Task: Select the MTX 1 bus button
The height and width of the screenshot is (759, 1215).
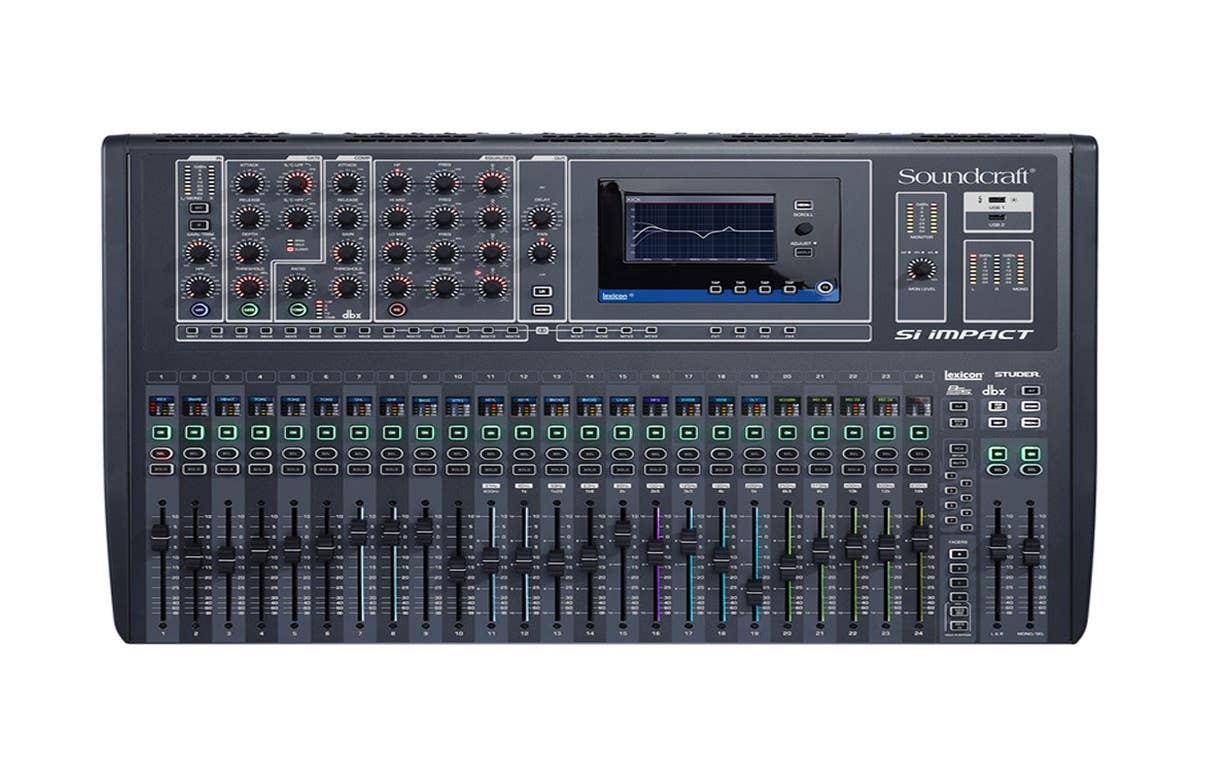Action: 577,329
